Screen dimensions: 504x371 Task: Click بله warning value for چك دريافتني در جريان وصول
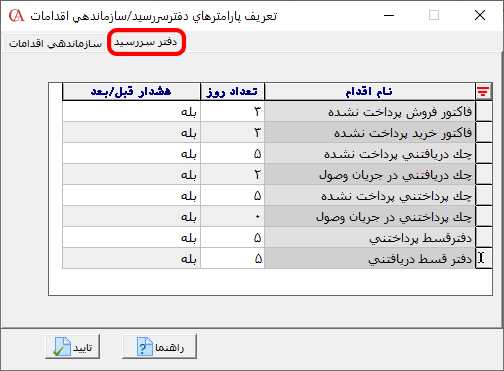coord(131,174)
